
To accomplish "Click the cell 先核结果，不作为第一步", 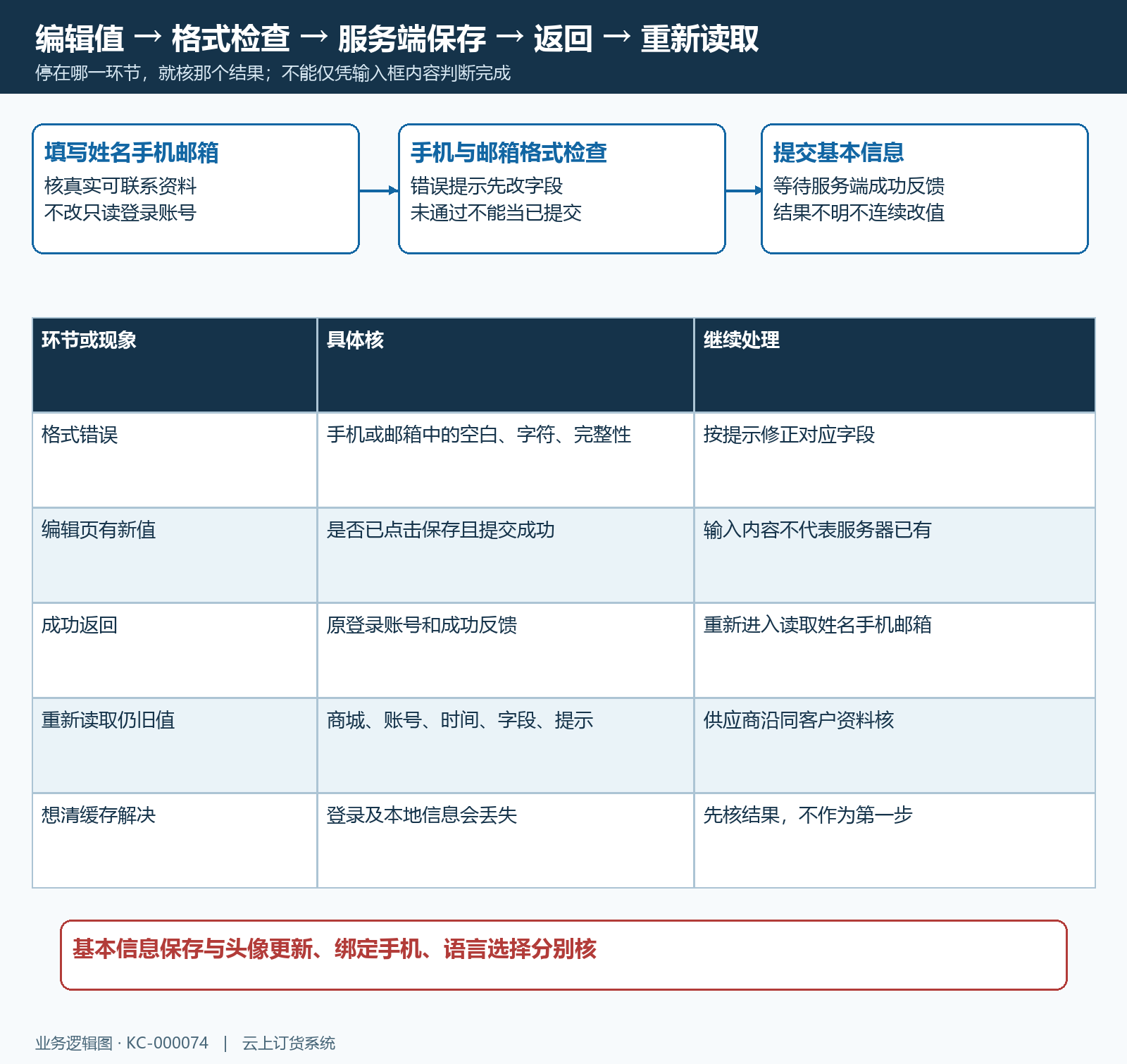I will point(895,841).
